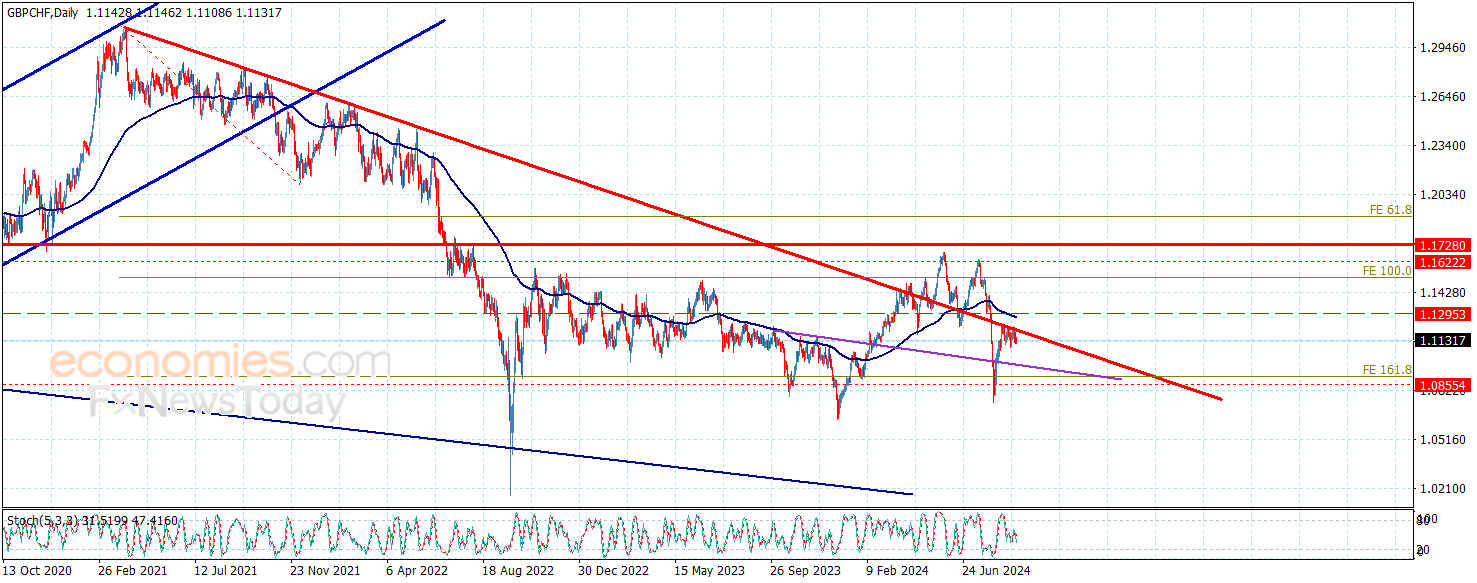Open the economies.com watermark link
The width and height of the screenshot is (1477, 583).
[x=220, y=362]
